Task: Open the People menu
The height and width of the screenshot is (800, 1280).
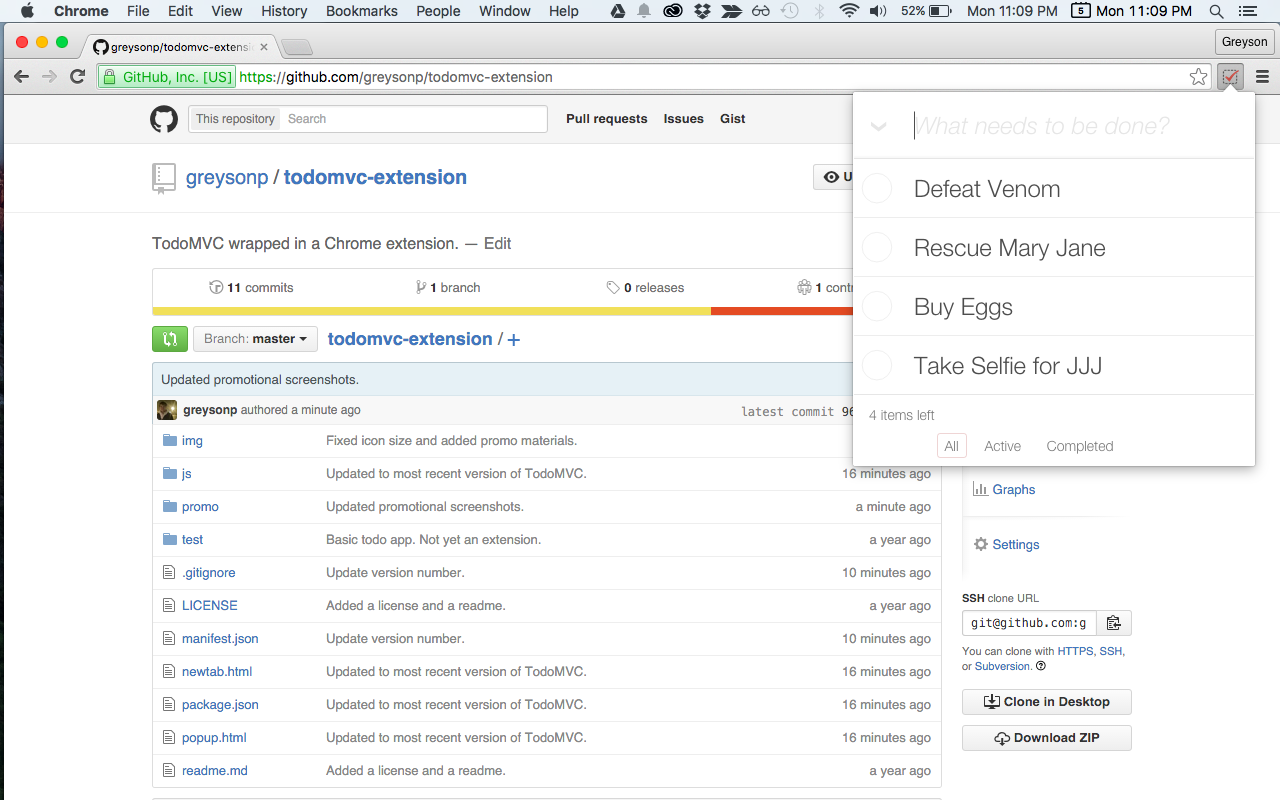Action: (438, 11)
